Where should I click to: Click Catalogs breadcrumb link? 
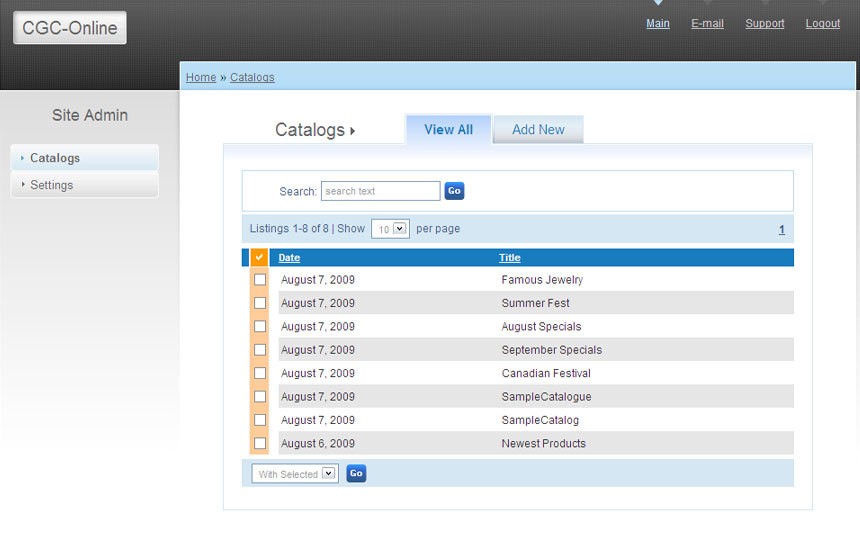coord(252,77)
